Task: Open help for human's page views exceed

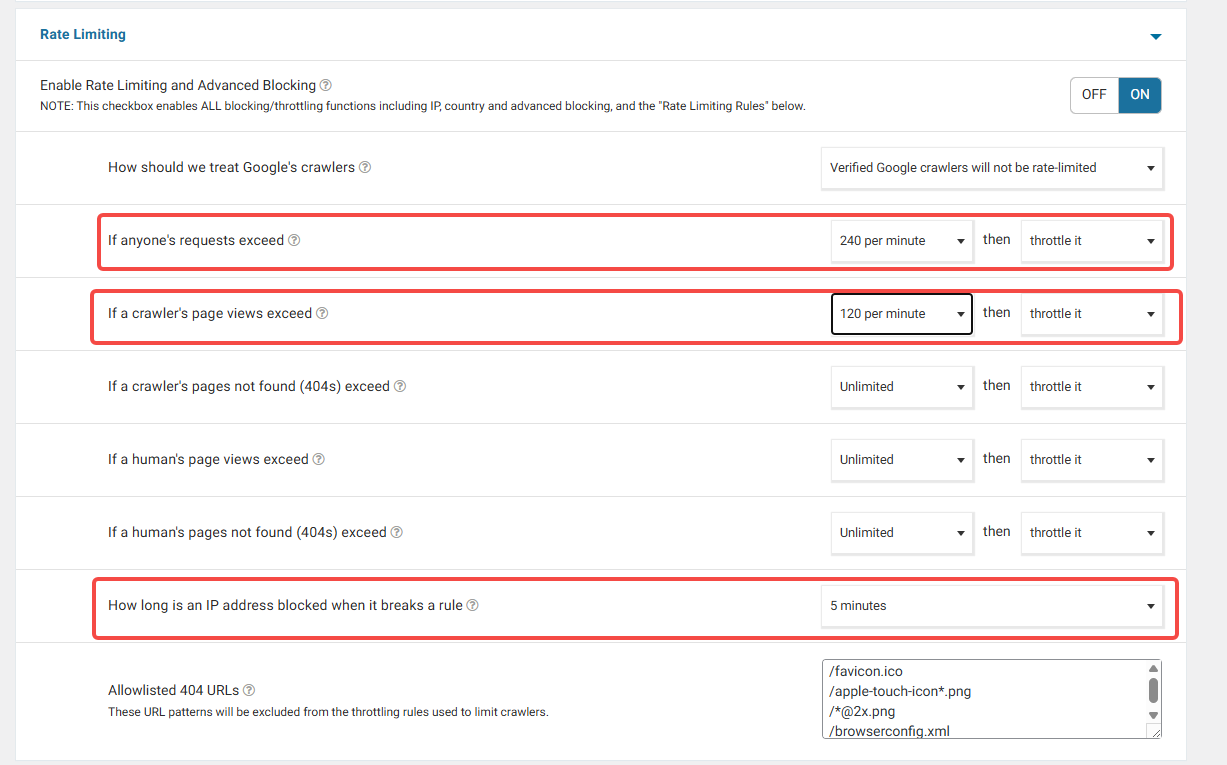Action: [319, 460]
